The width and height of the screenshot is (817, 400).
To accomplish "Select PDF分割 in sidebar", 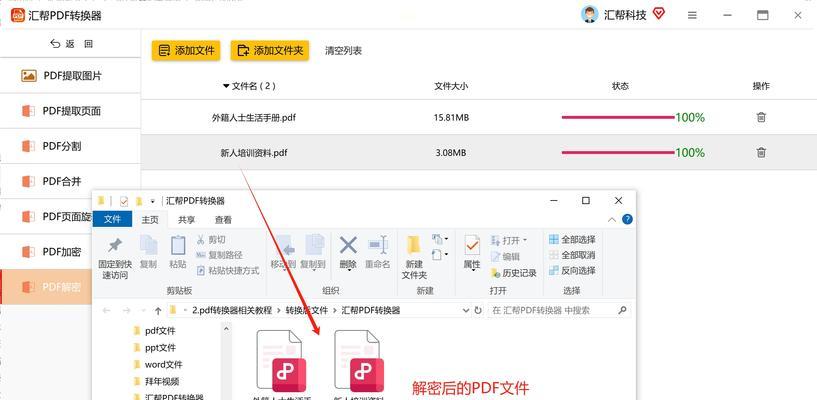I will pos(70,146).
